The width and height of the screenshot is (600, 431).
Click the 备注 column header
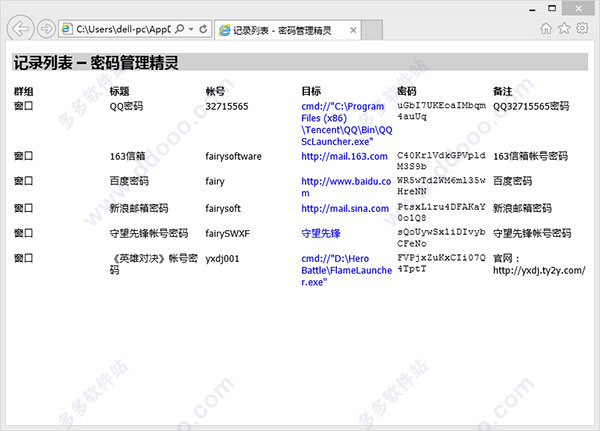502,91
